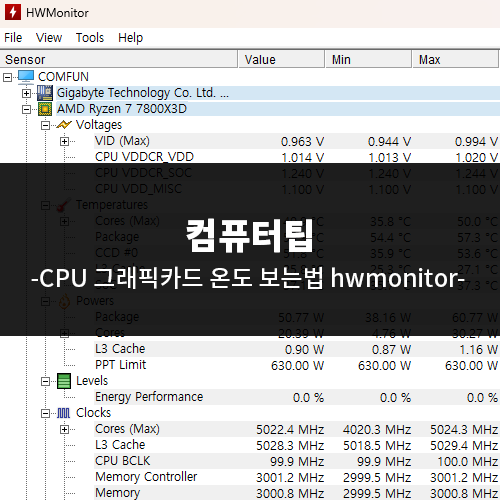Select the PPT Limit row
The height and width of the screenshot is (500, 500).
(297, 365)
